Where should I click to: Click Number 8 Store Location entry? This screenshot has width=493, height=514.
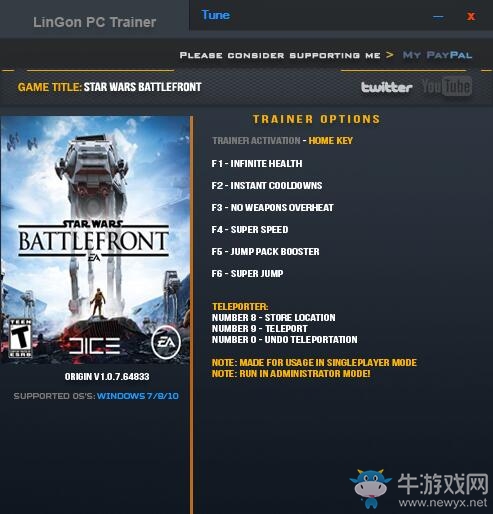(x=273, y=318)
